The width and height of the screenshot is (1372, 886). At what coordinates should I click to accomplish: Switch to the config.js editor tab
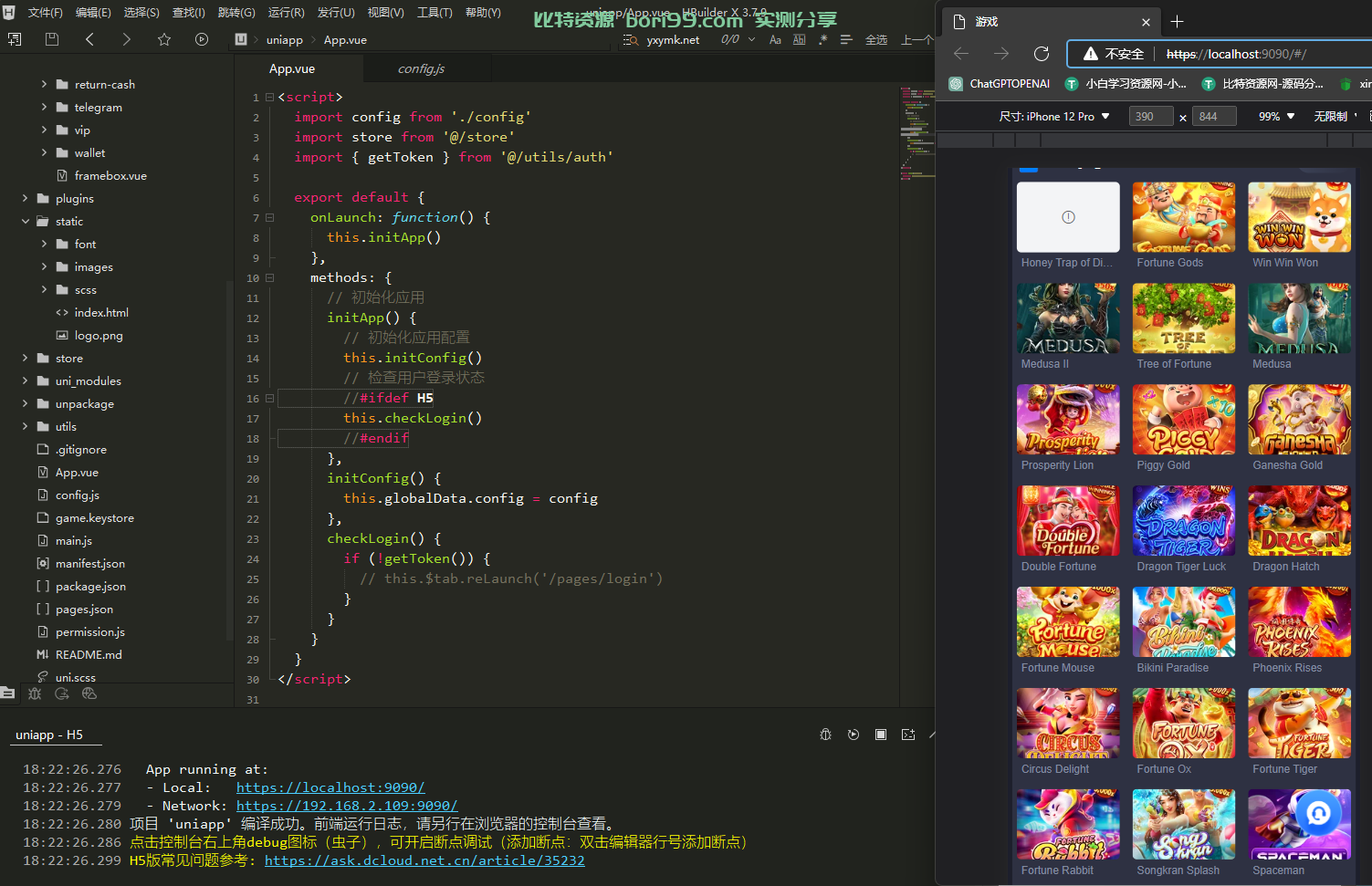tap(422, 68)
